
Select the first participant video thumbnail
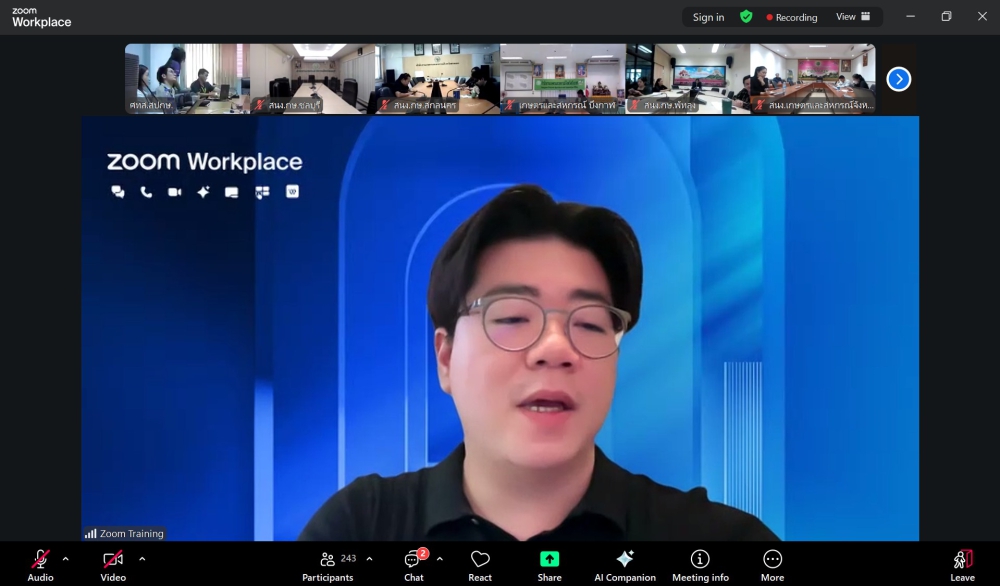[187, 78]
